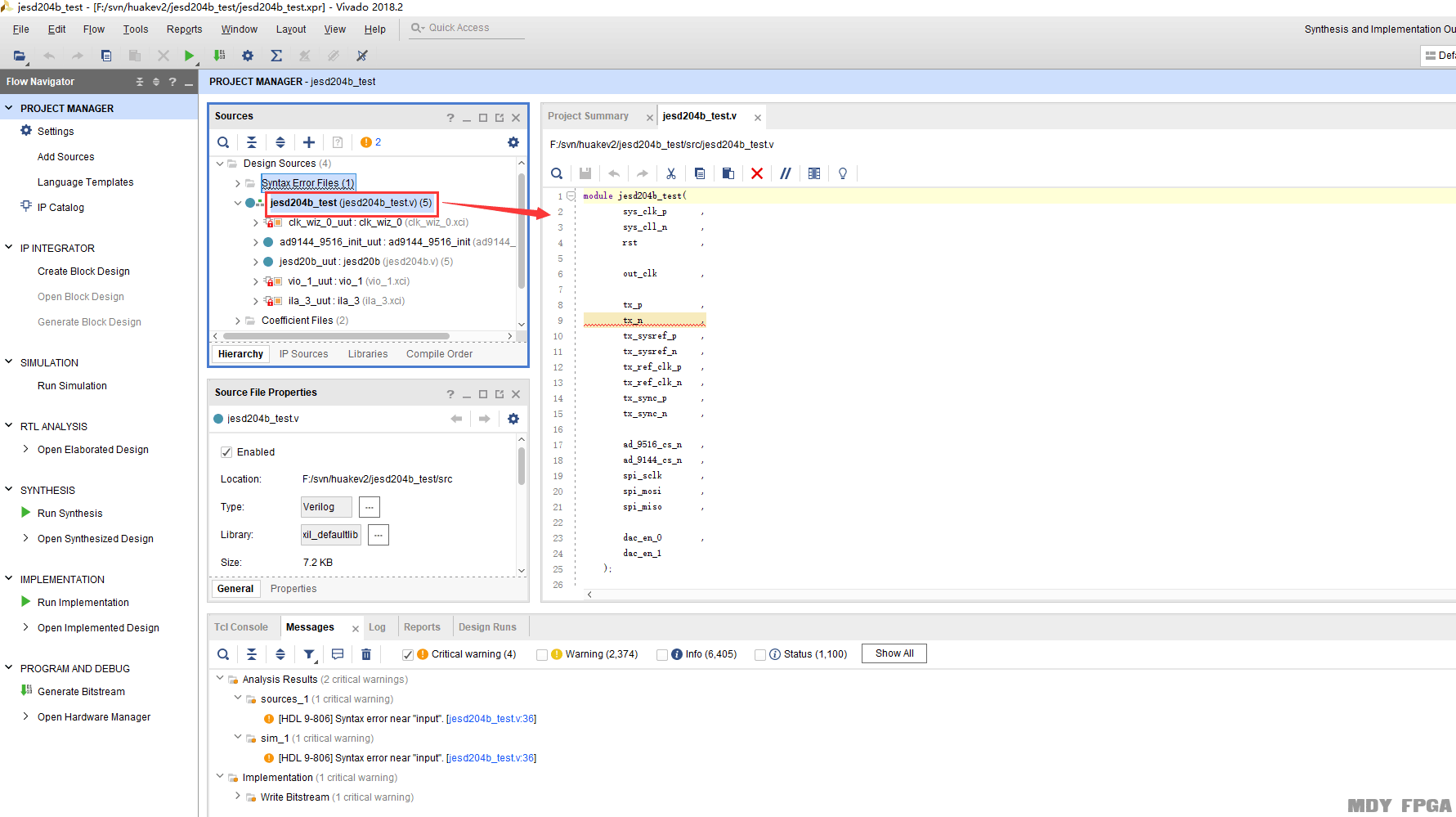Switch to the IP Sources tab

pyautogui.click(x=304, y=354)
